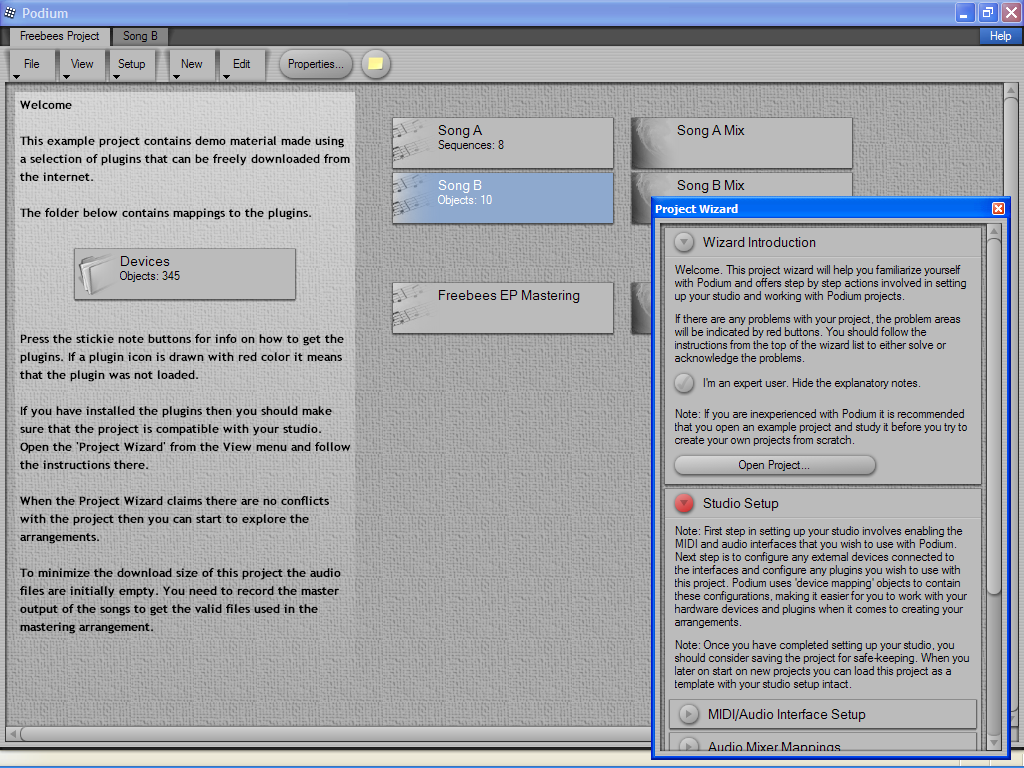Minimize the Podium window
The width and height of the screenshot is (1024, 768).
[x=965, y=13]
